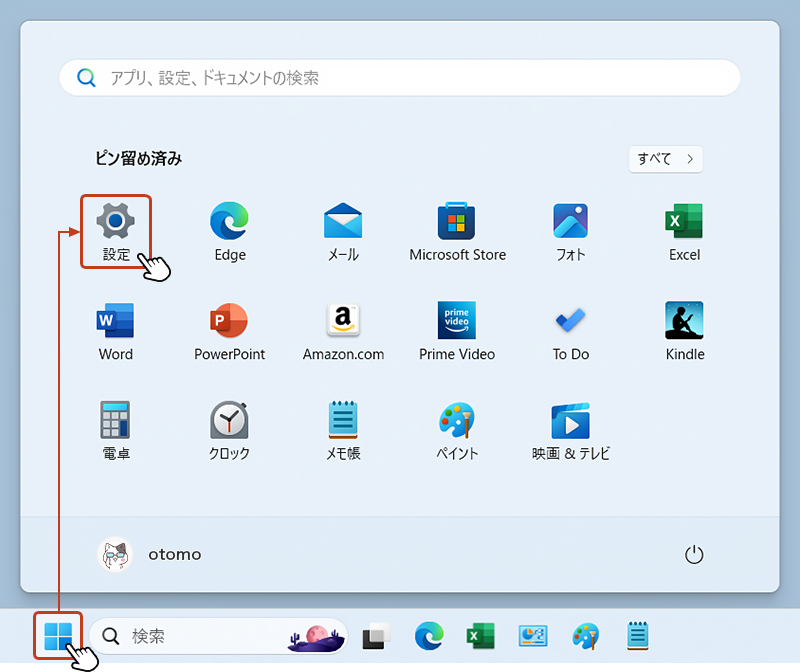This screenshot has width=800, height=672.
Task: Open the 設定 (Settings) app
Action: pyautogui.click(x=116, y=232)
